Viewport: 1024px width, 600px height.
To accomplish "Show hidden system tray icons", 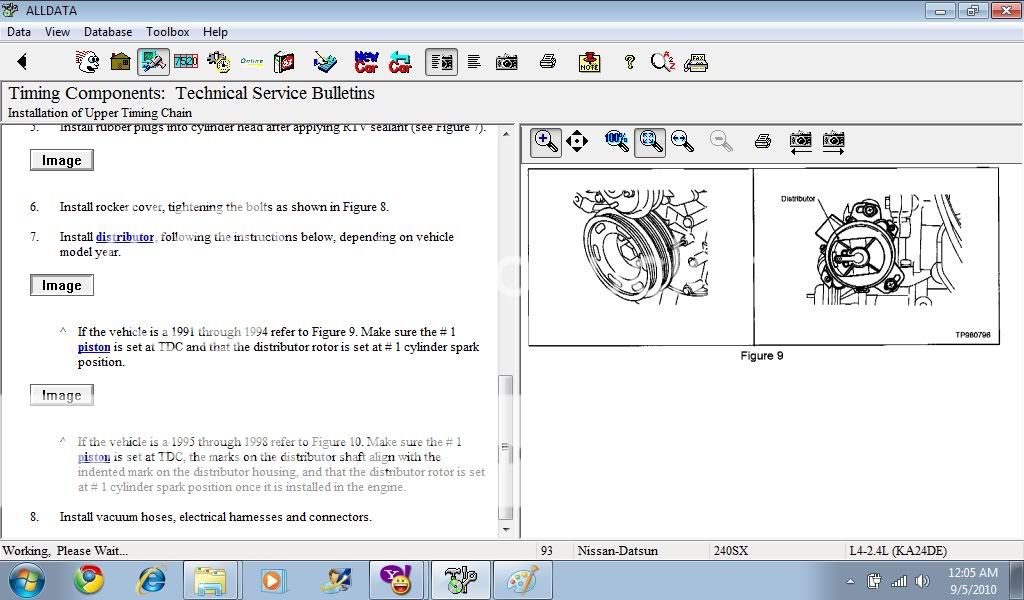I will pos(850,581).
